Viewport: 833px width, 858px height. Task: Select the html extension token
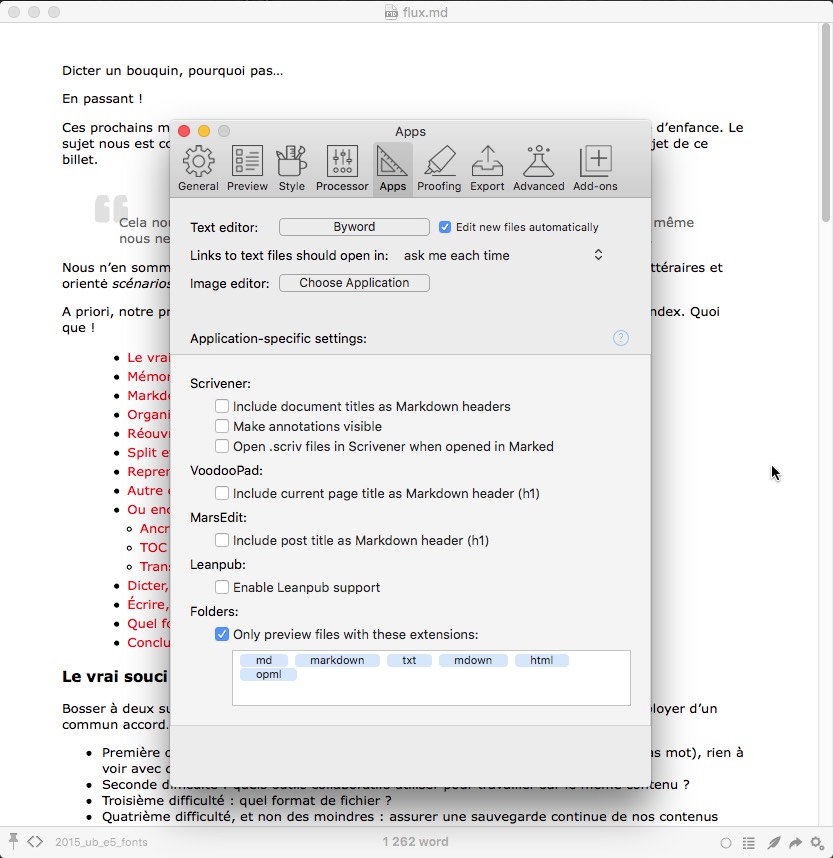coord(541,660)
